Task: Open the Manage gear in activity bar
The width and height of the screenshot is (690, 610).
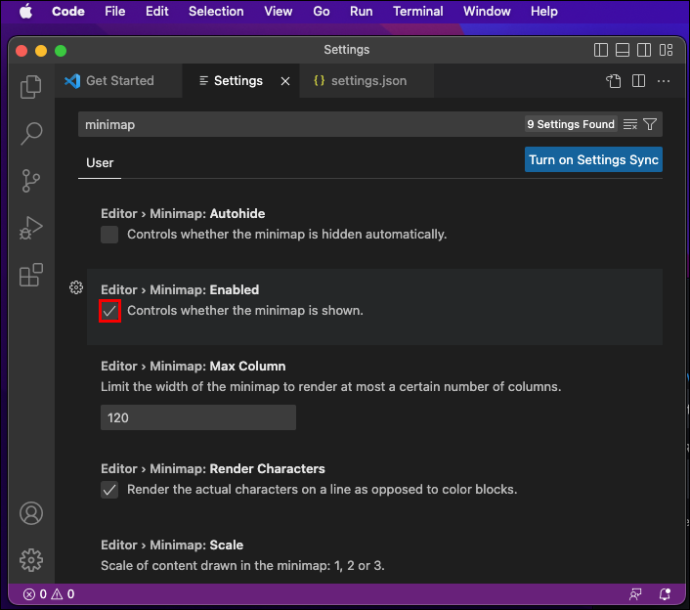Action: [x=31, y=560]
